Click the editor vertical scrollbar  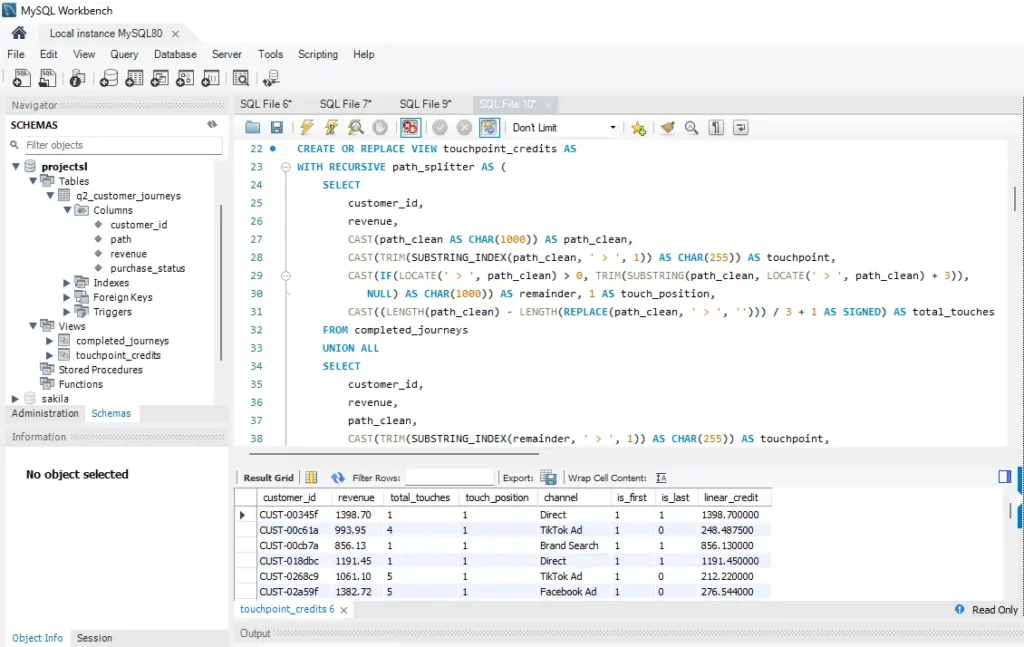point(1015,199)
